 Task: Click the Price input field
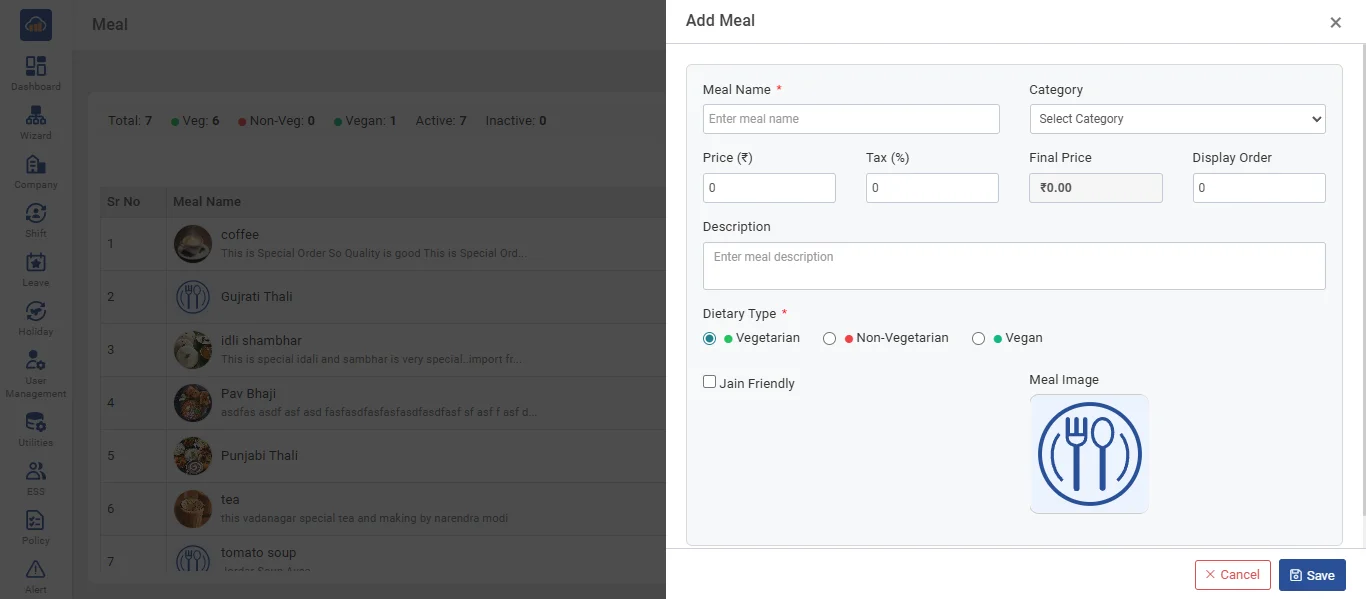click(x=769, y=188)
